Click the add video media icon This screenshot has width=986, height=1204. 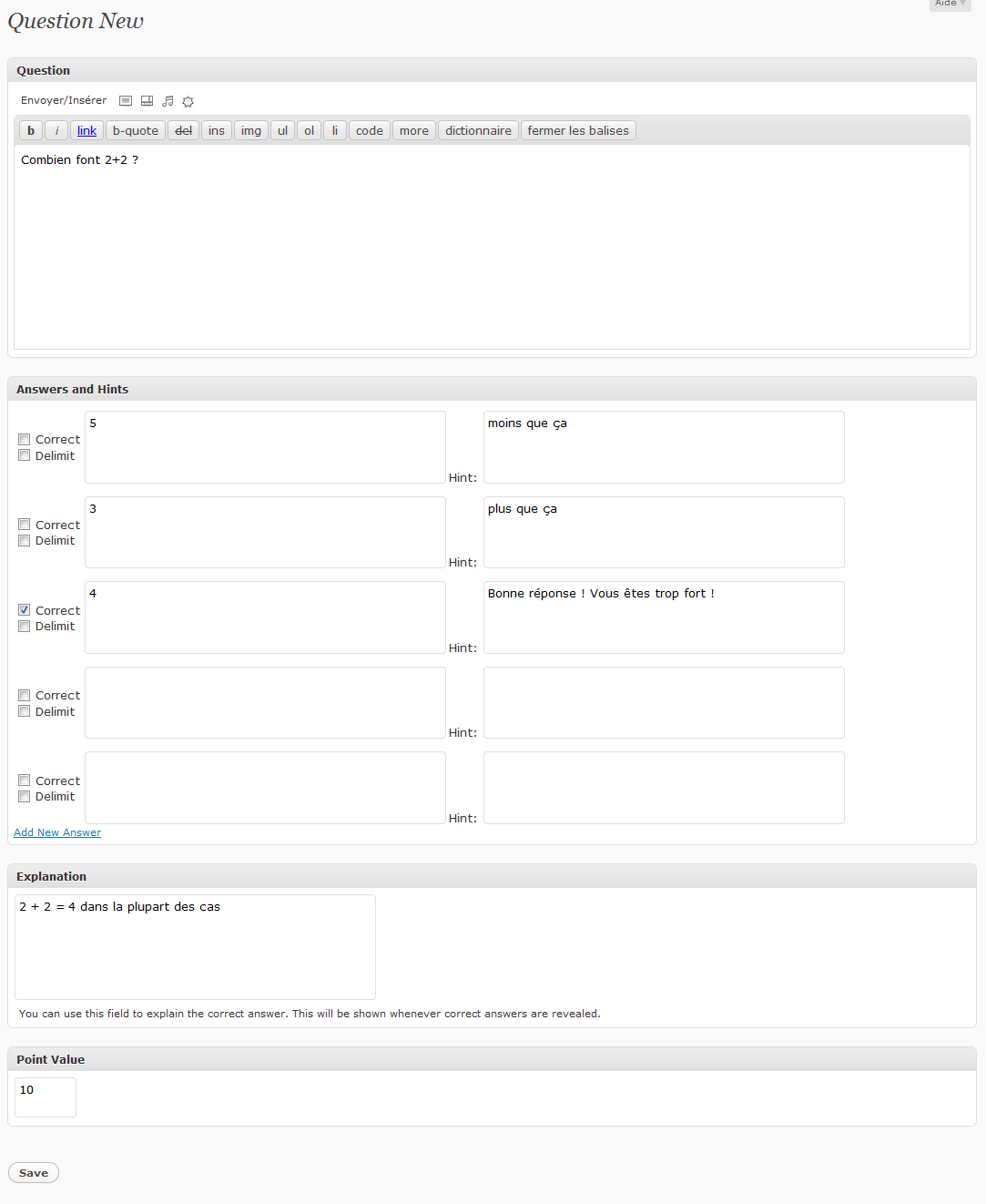pyautogui.click(x=147, y=101)
